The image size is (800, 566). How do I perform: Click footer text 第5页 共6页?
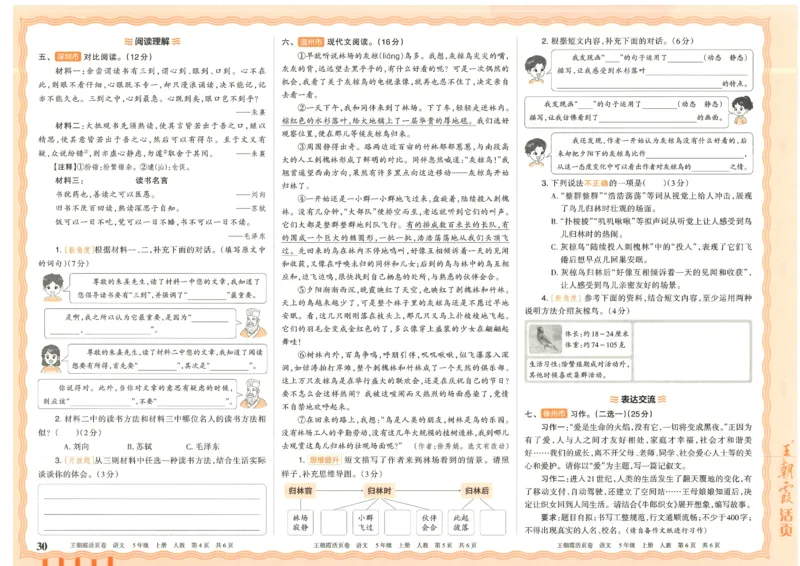tap(456, 546)
